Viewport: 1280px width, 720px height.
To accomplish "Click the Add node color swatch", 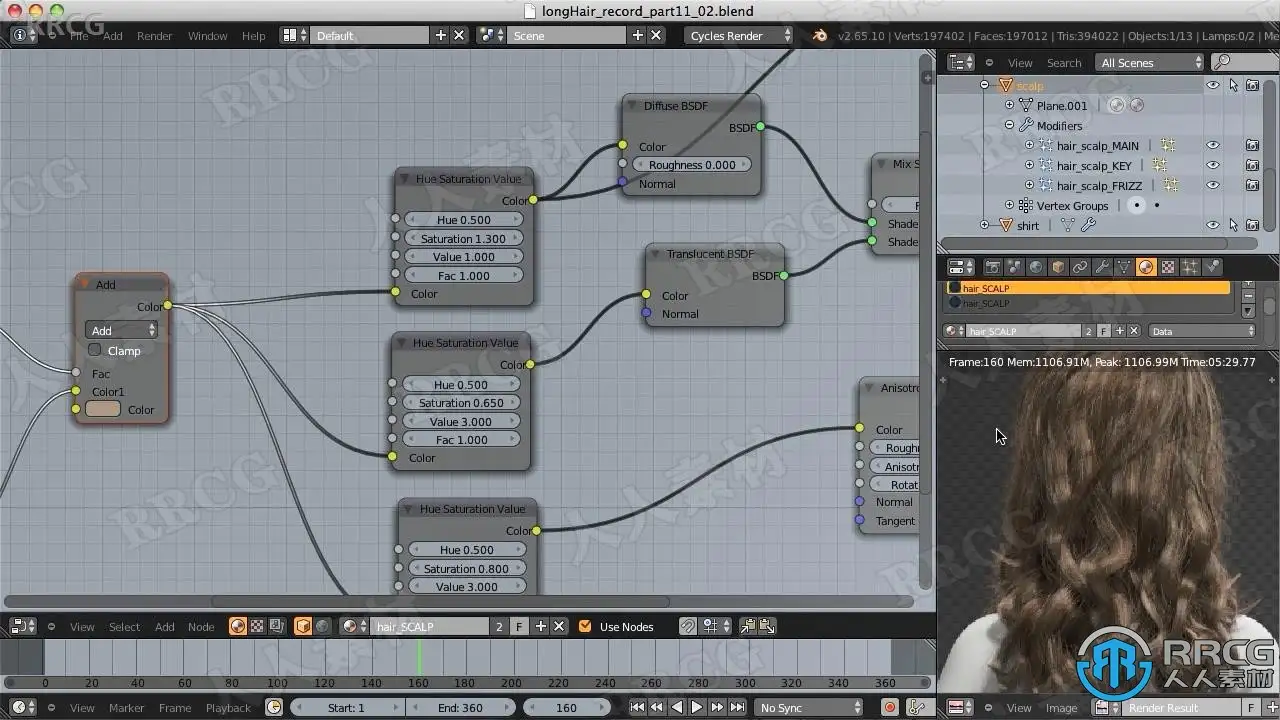I will point(103,409).
